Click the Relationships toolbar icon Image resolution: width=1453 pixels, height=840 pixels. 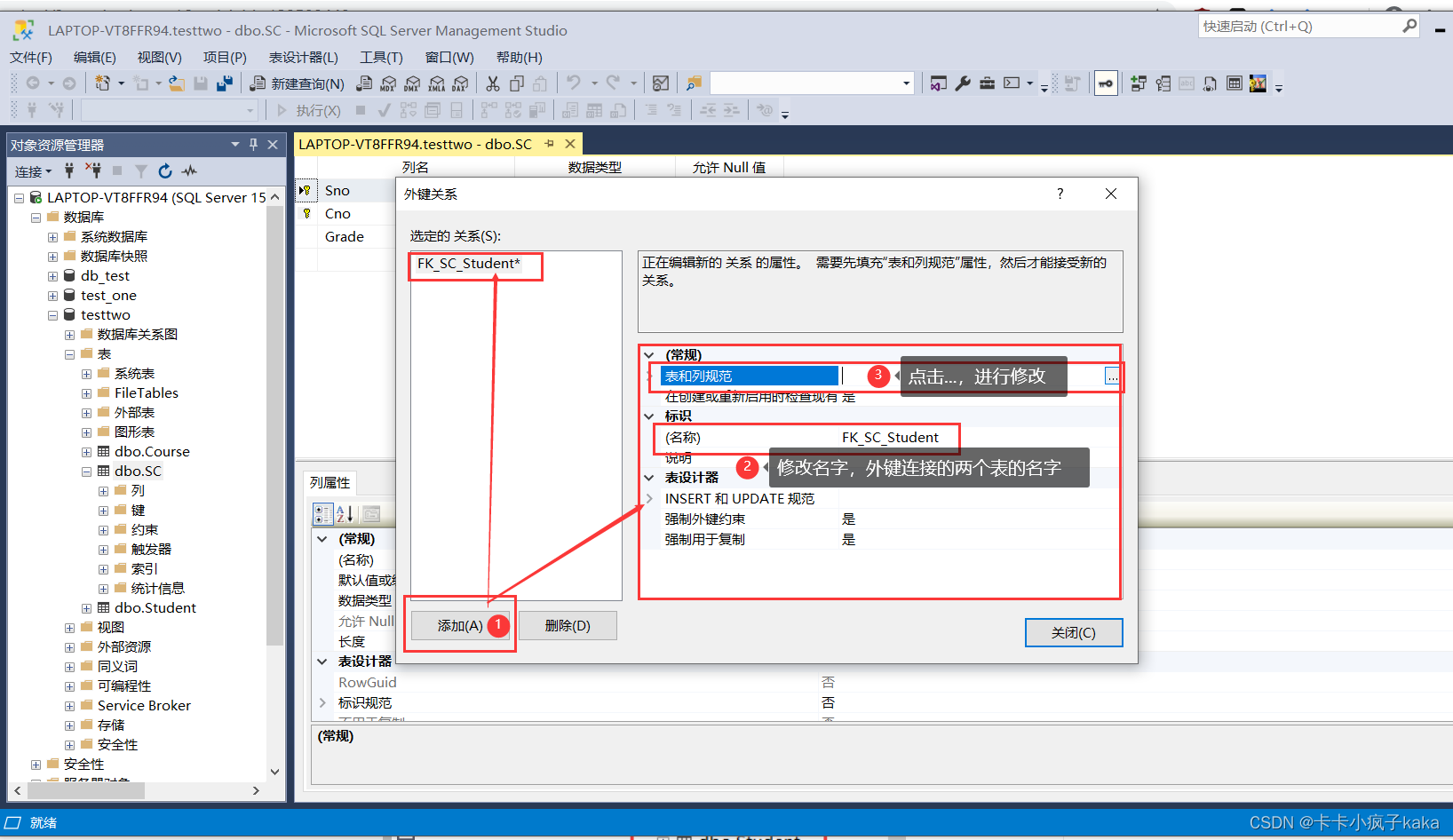[x=1139, y=83]
